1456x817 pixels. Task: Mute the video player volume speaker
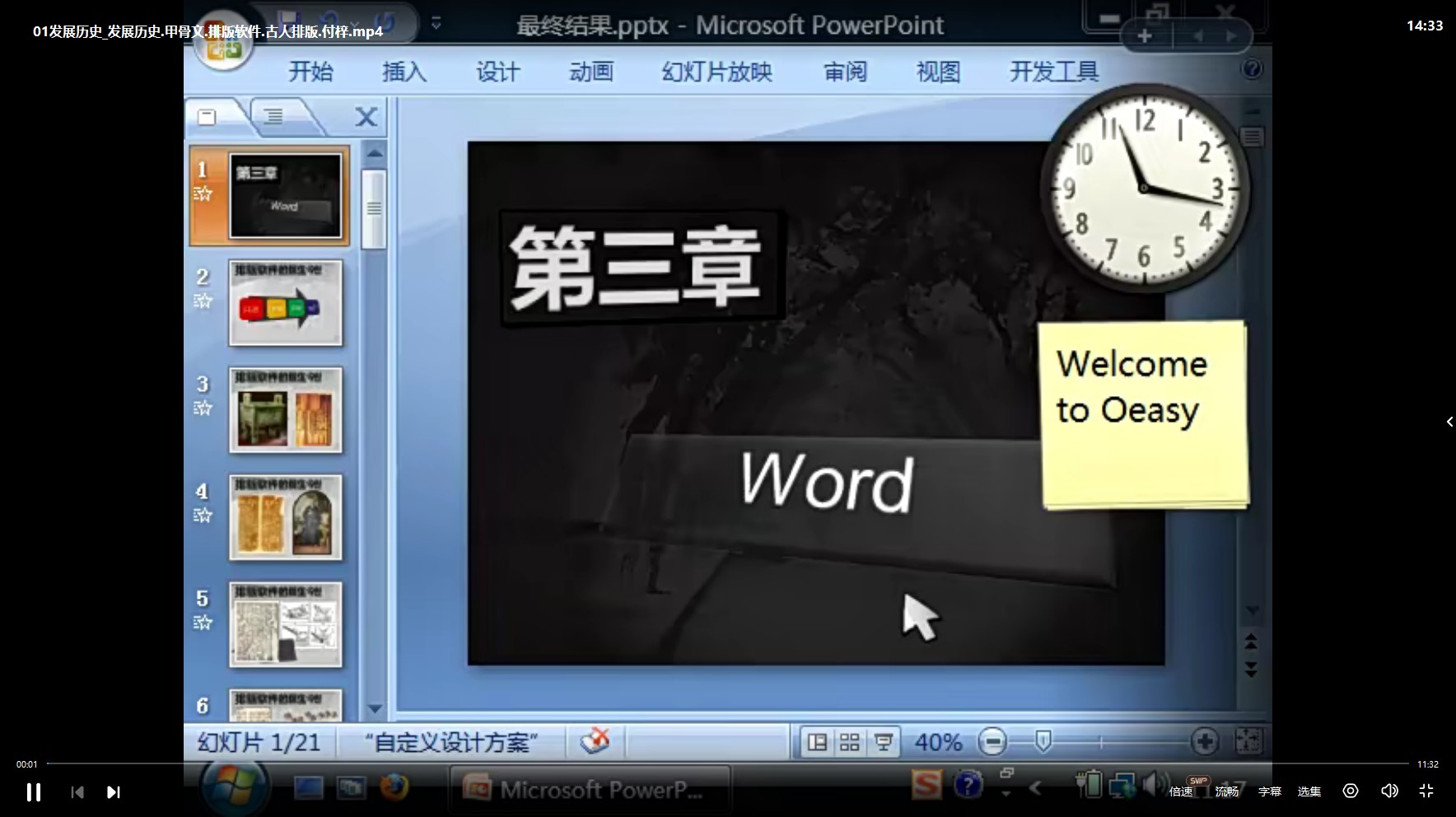[1389, 791]
